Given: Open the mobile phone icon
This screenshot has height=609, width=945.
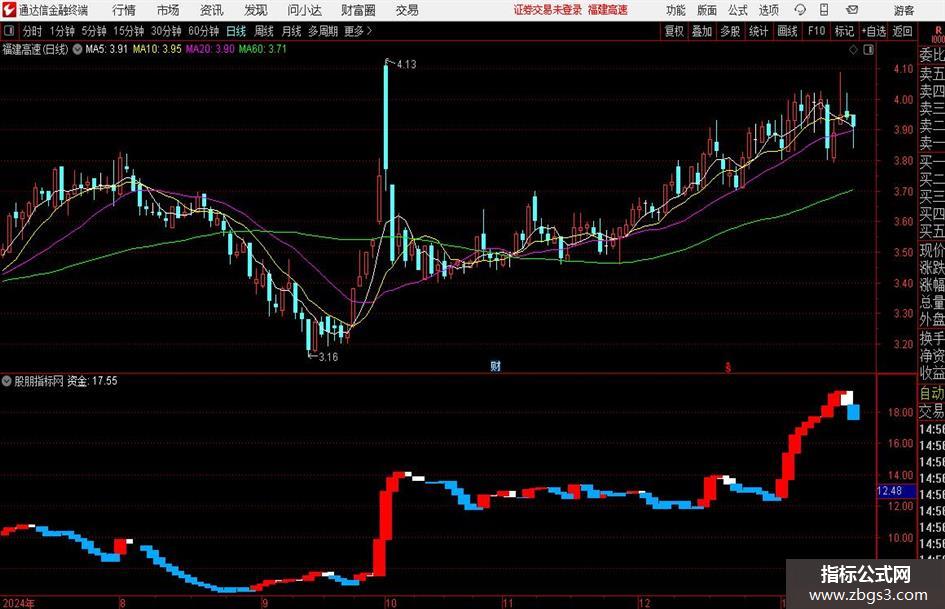Looking at the screenshot, I should coord(824,10).
